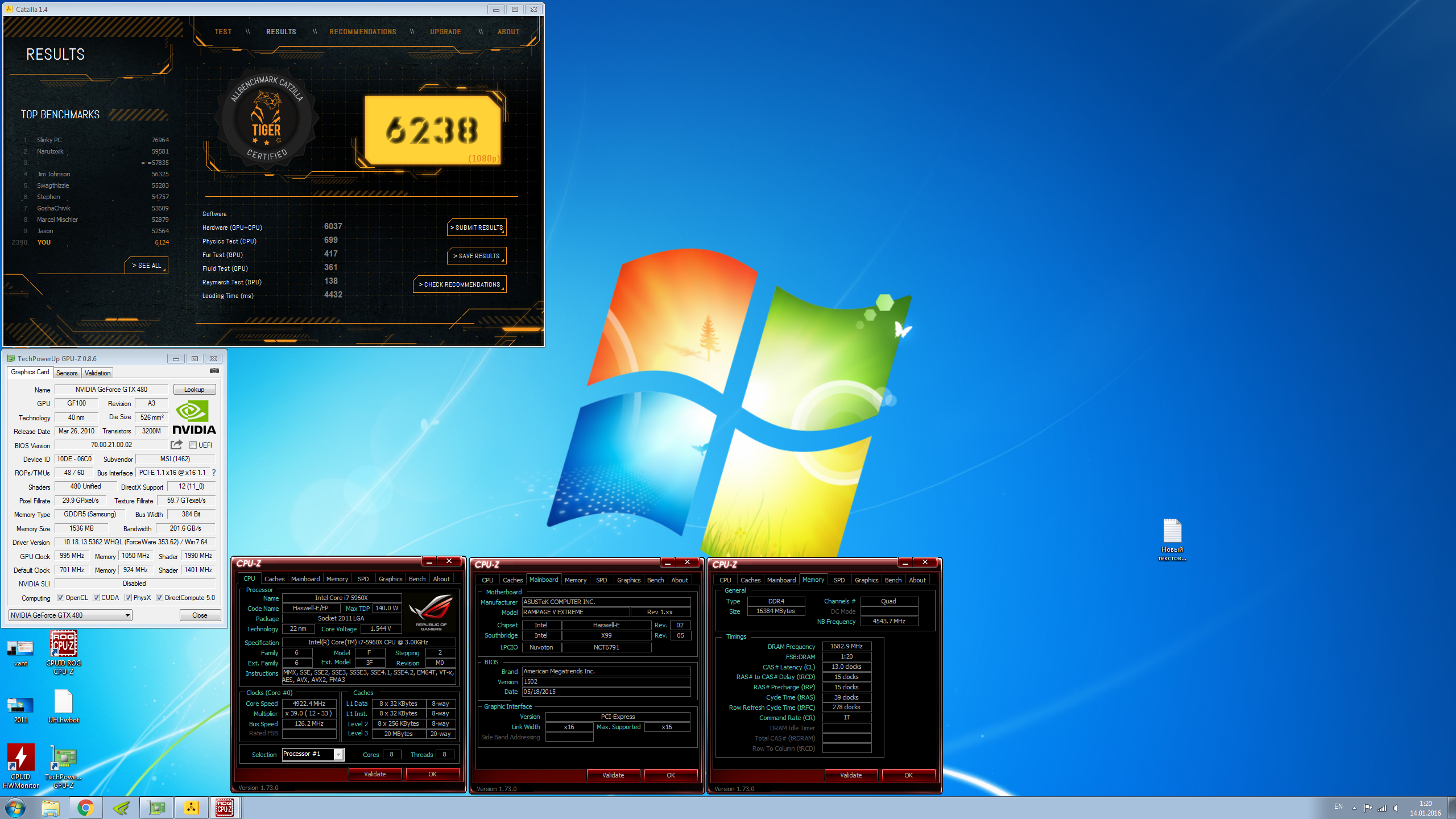1456x819 pixels.
Task: Click Validate in first CPU-Z window
Action: click(x=375, y=774)
